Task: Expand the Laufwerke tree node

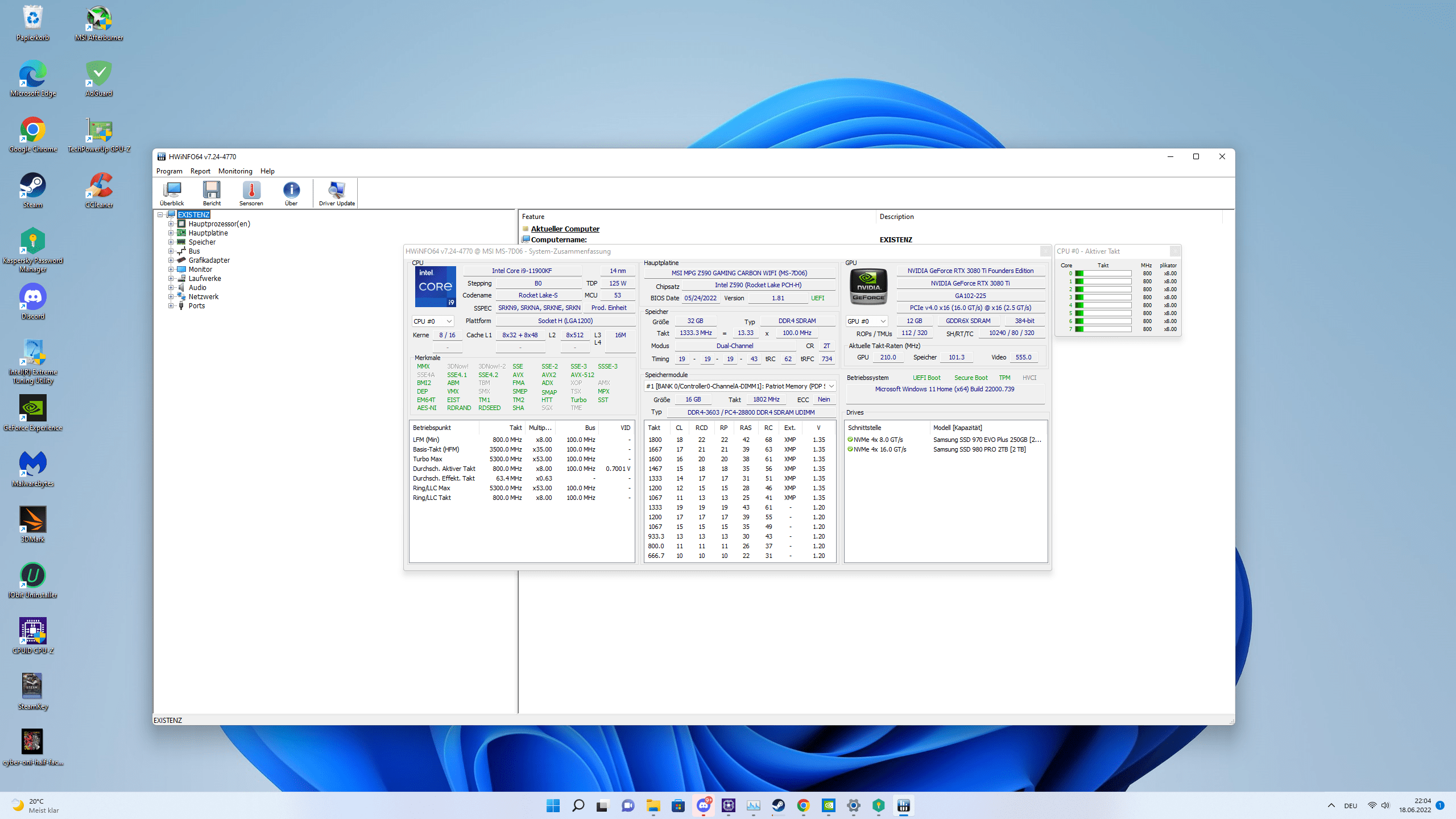Action: pyautogui.click(x=171, y=278)
